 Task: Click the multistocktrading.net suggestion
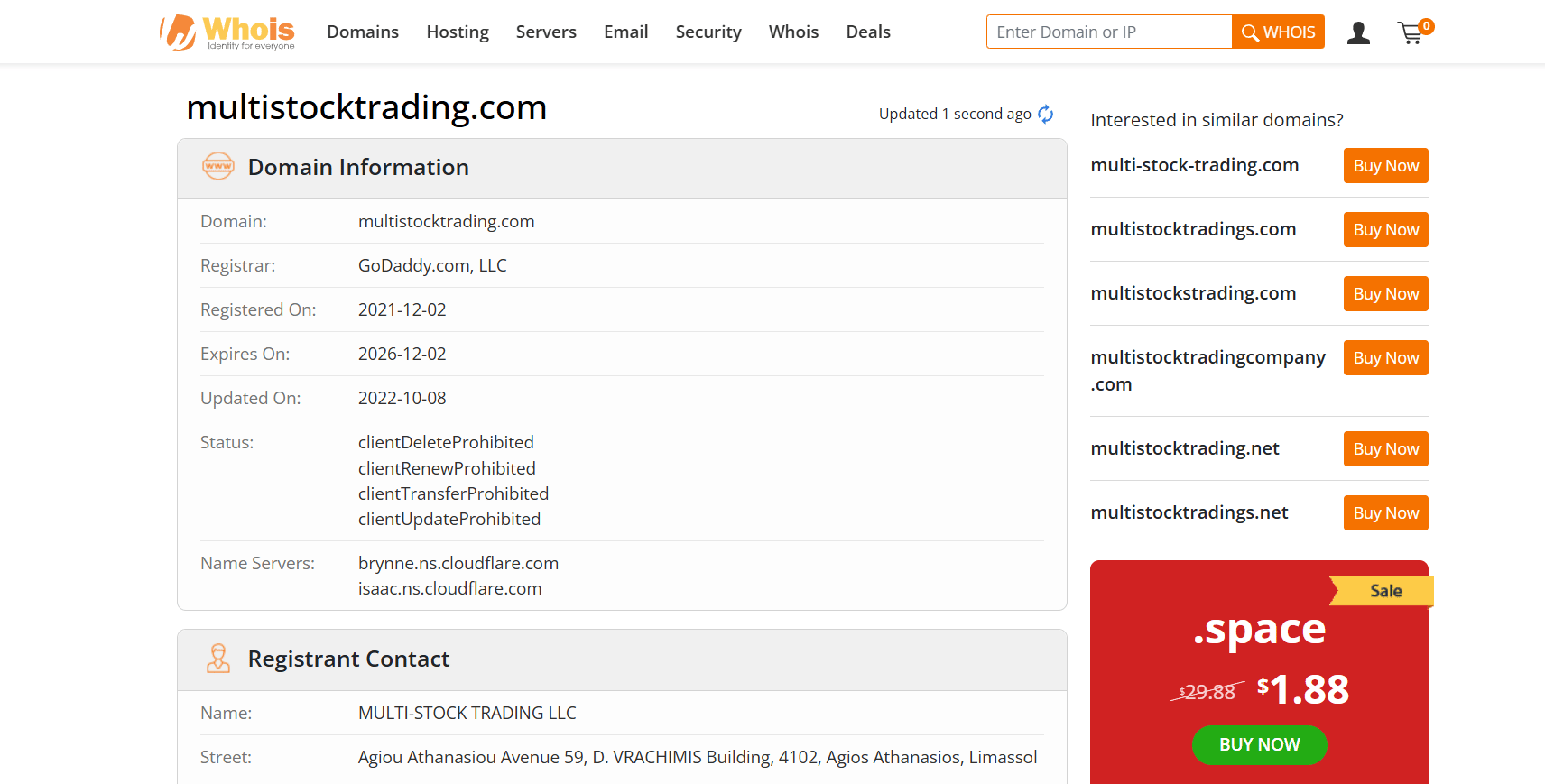[1185, 448]
